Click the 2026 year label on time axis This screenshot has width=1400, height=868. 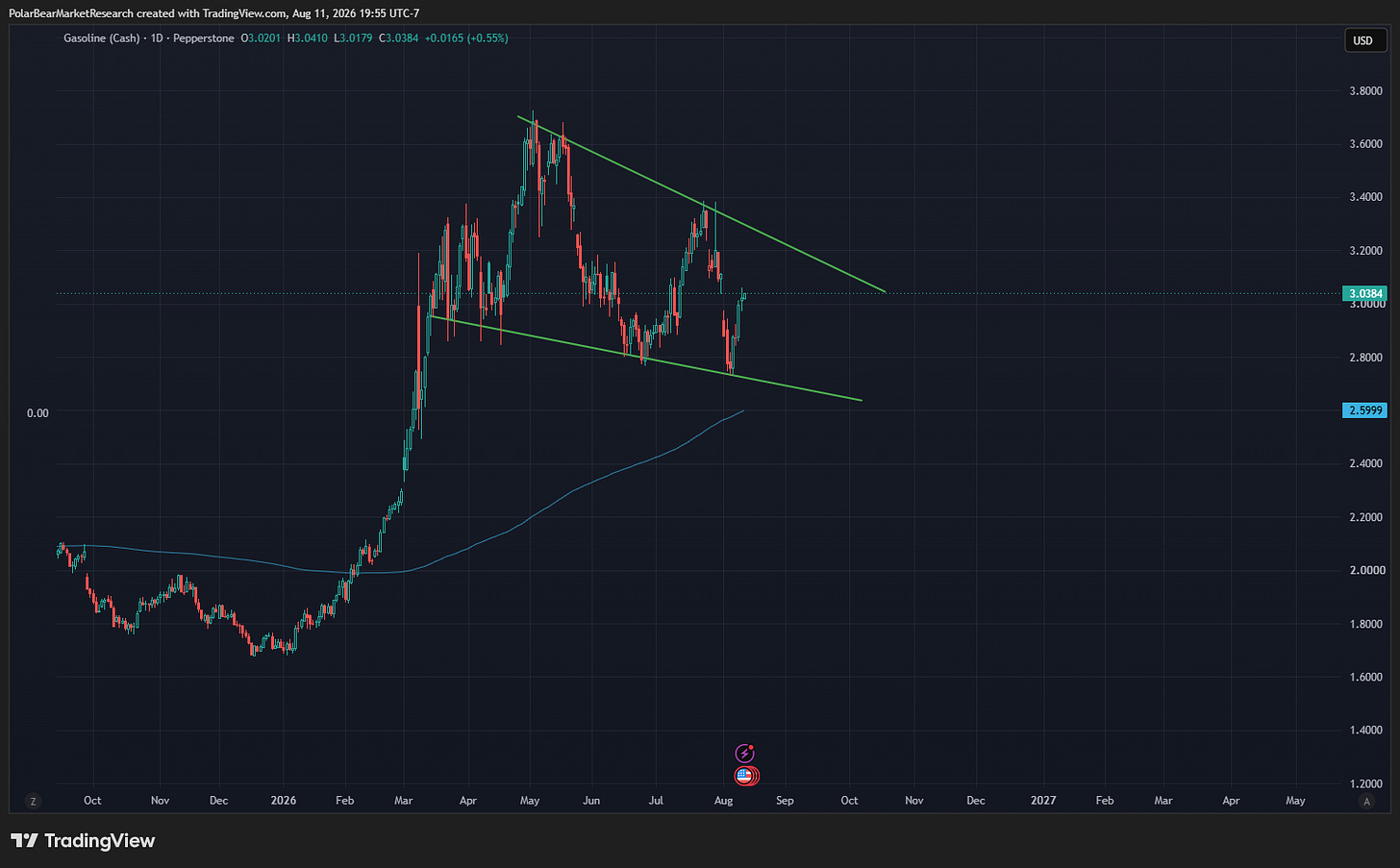[x=284, y=801]
